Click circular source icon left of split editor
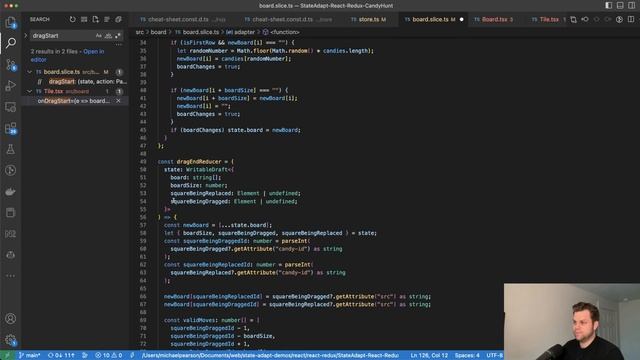The image size is (640, 360). point(619,19)
